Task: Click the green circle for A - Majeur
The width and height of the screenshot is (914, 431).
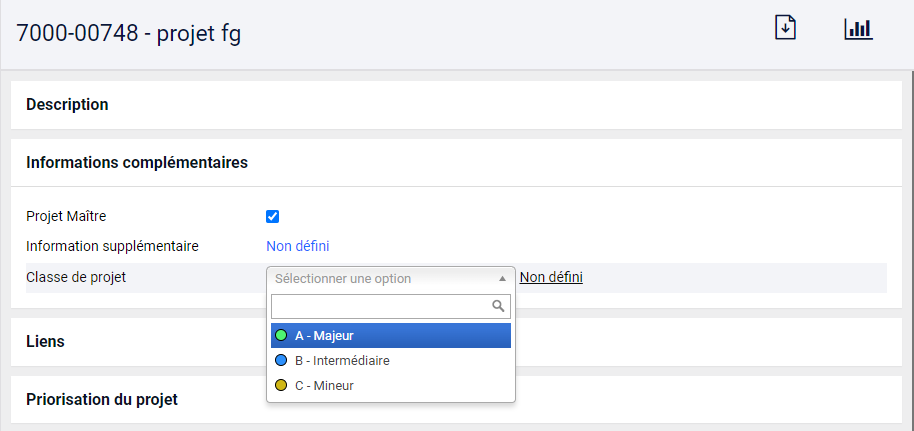Action: [x=281, y=336]
